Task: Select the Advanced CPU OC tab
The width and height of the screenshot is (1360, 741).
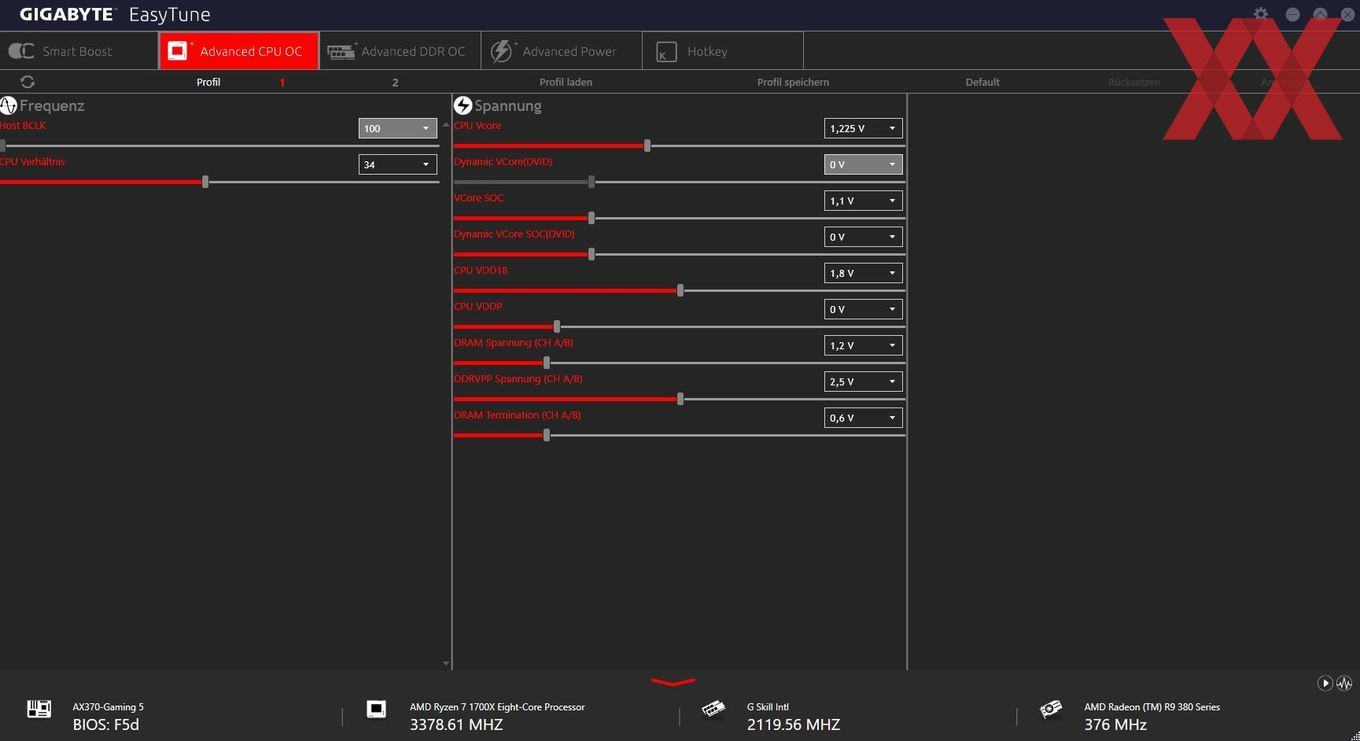Action: point(239,51)
